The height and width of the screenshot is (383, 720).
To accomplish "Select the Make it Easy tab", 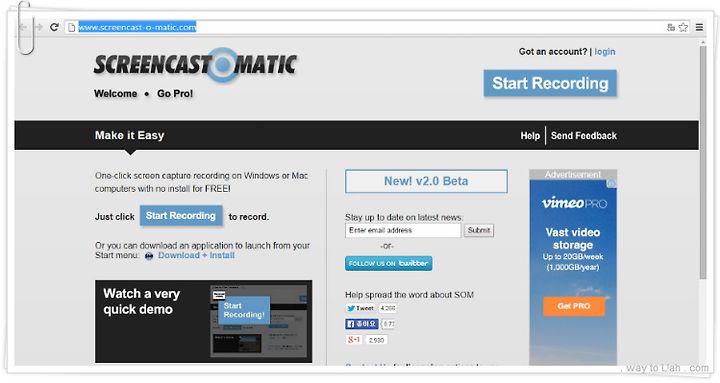I will coord(129,135).
